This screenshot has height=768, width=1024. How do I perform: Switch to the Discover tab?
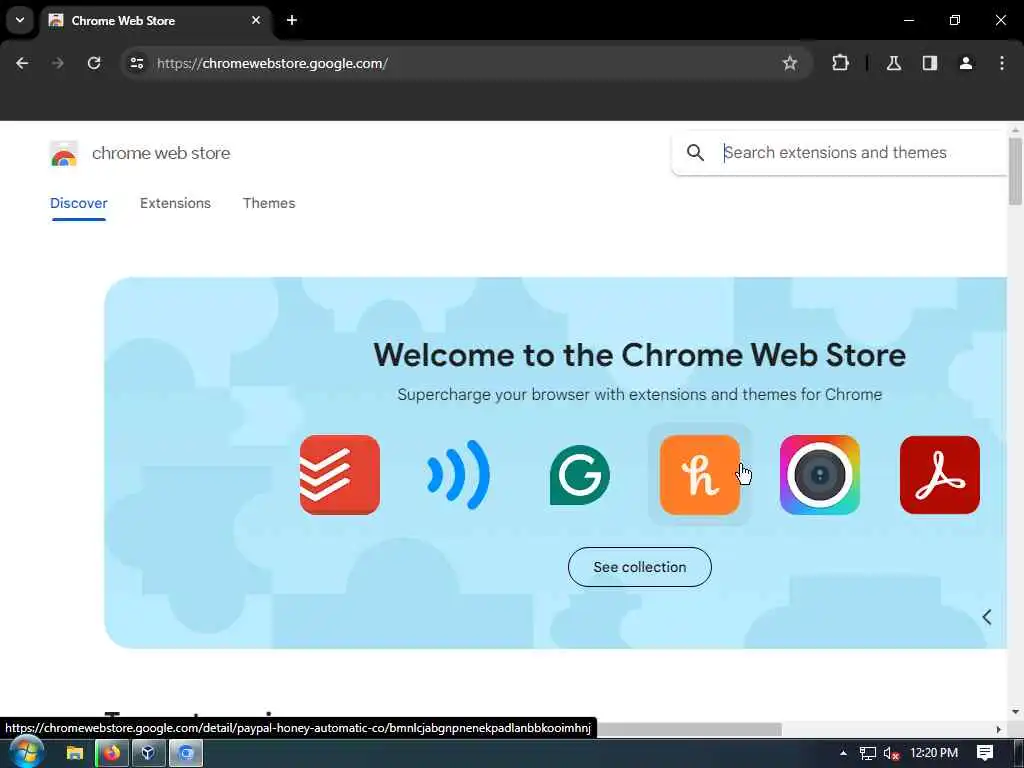coord(78,203)
